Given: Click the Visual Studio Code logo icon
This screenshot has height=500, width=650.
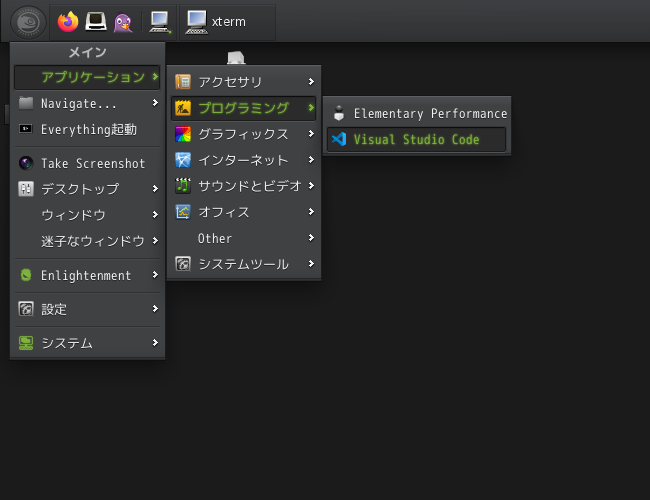Looking at the screenshot, I should tap(339, 139).
